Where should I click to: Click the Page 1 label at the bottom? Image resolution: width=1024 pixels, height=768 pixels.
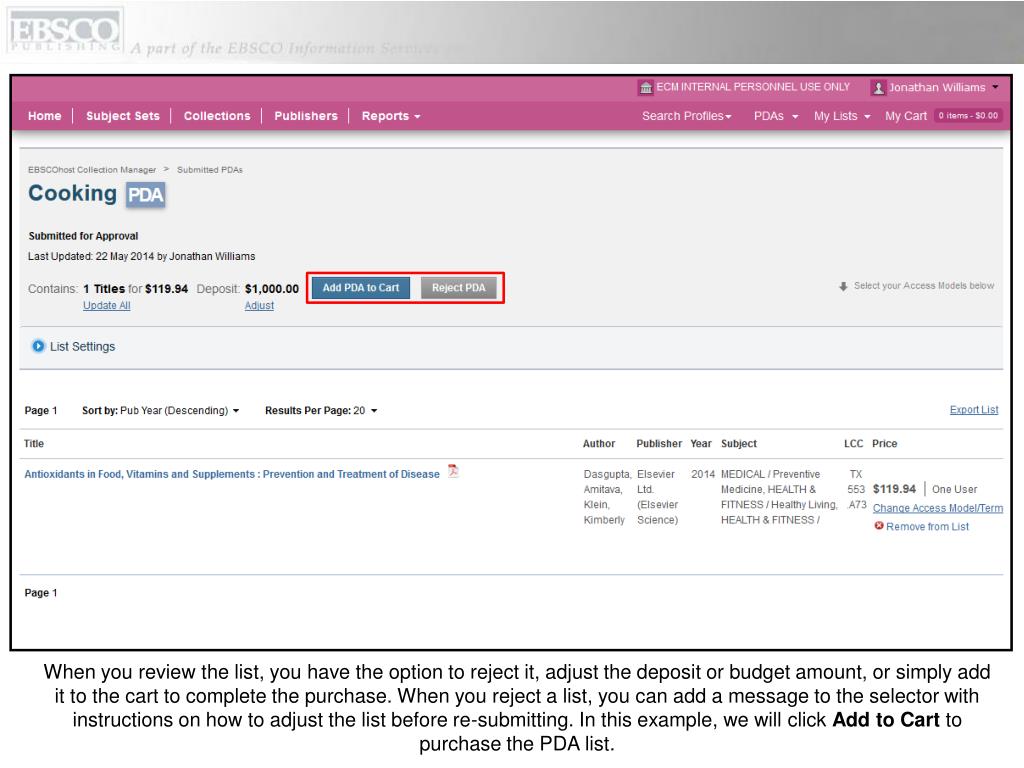(40, 593)
